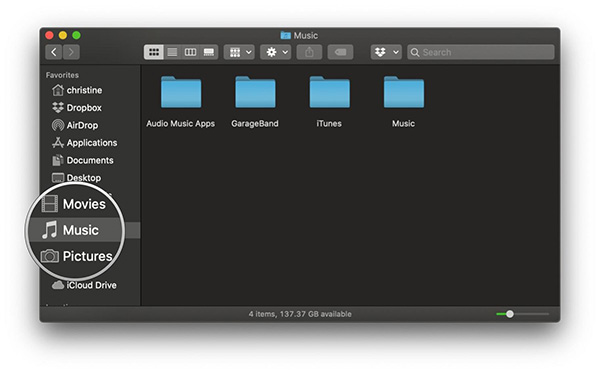Viewport: 600px width, 374px height.
Task: Click the Edit Tags toolbar button
Action: coord(340,52)
